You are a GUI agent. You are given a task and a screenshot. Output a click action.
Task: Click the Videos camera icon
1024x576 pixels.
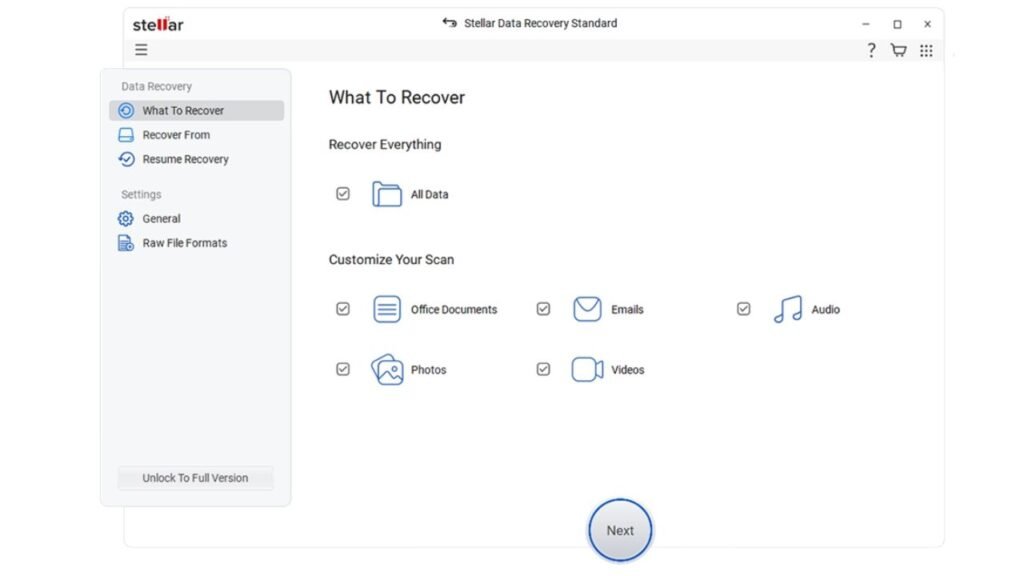click(x=587, y=369)
